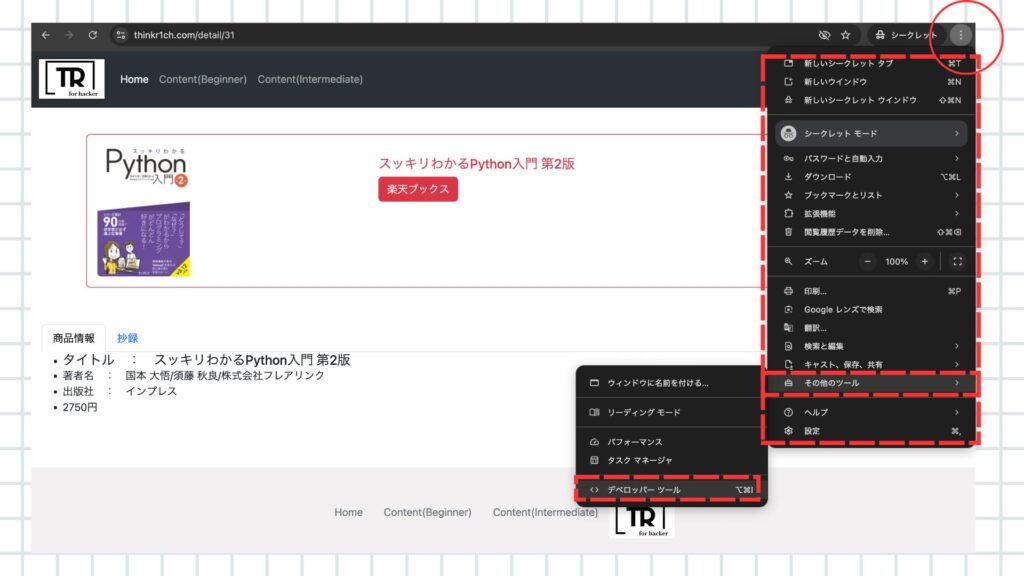The height and width of the screenshot is (576, 1024).
Task: Click the 翻訳 translate icon
Action: [x=788, y=328]
